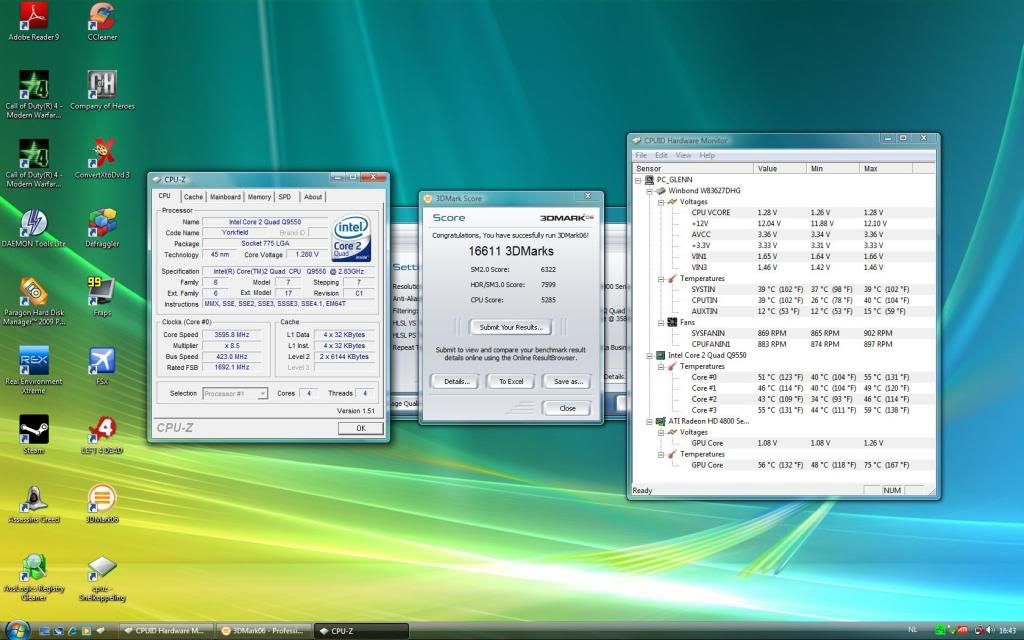Open Internet Explorer from quick launch
Screen dimensions: 1024x640
click(x=72, y=631)
